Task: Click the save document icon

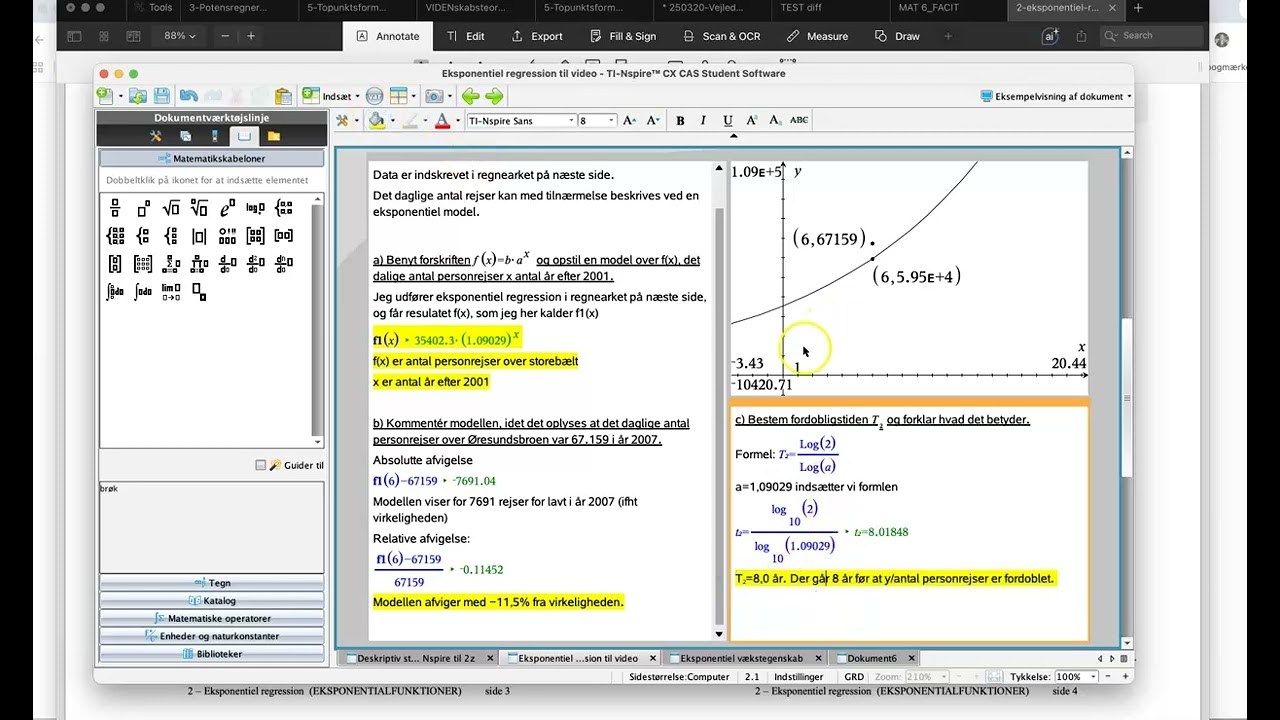Action: (x=161, y=96)
